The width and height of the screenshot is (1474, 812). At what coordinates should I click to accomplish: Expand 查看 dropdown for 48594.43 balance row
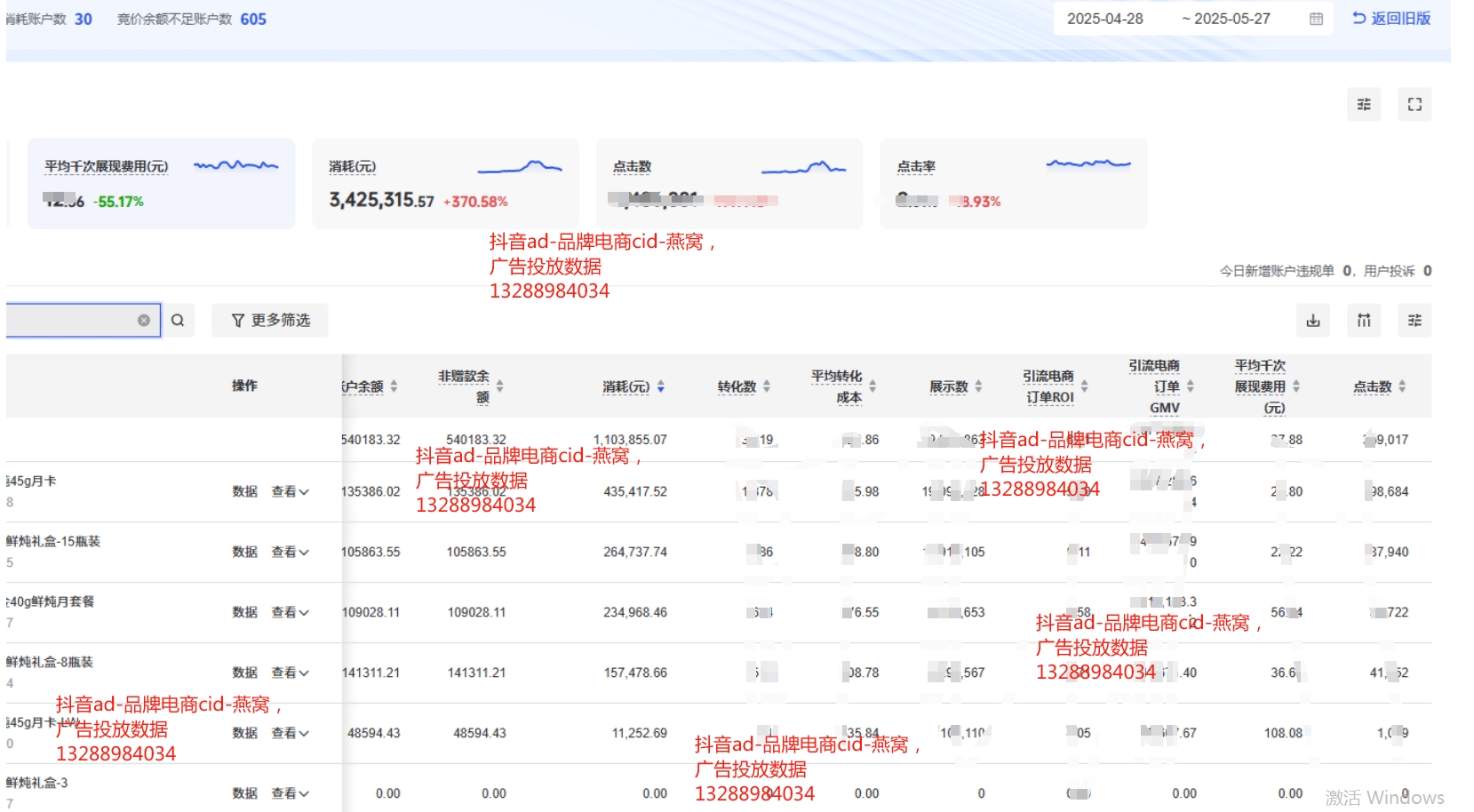click(290, 733)
